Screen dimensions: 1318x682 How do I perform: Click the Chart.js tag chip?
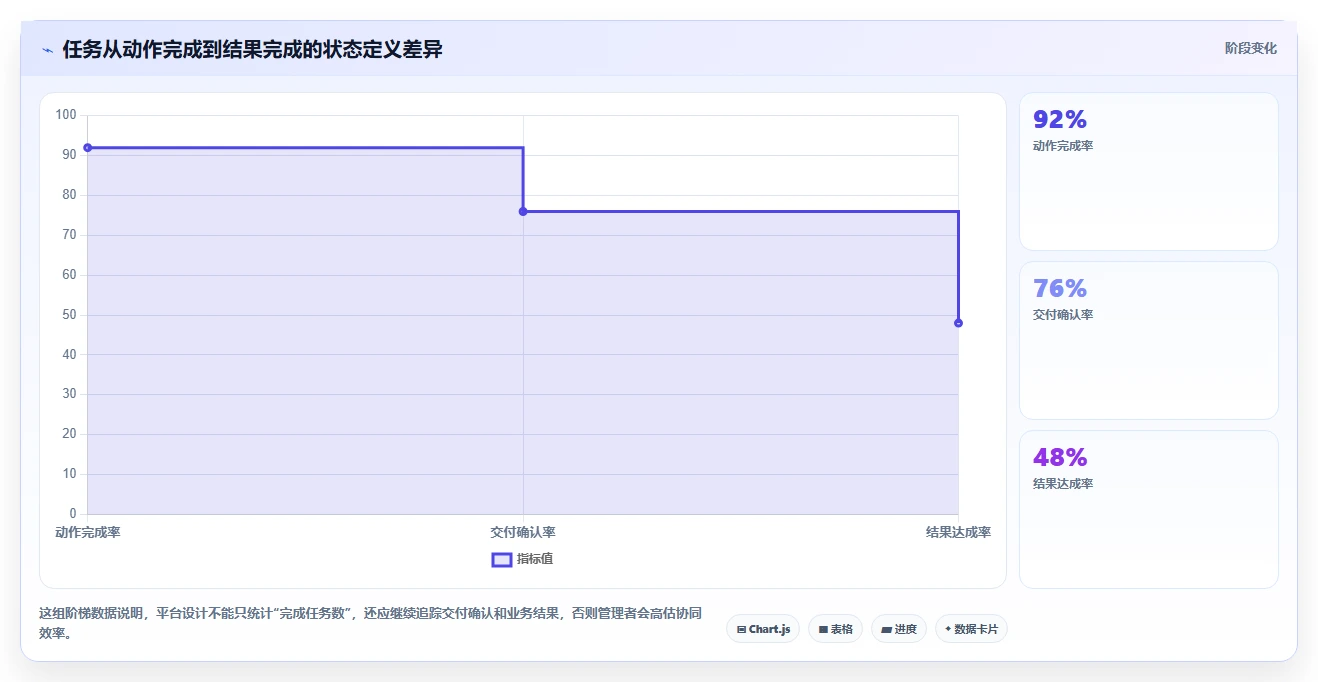point(763,629)
